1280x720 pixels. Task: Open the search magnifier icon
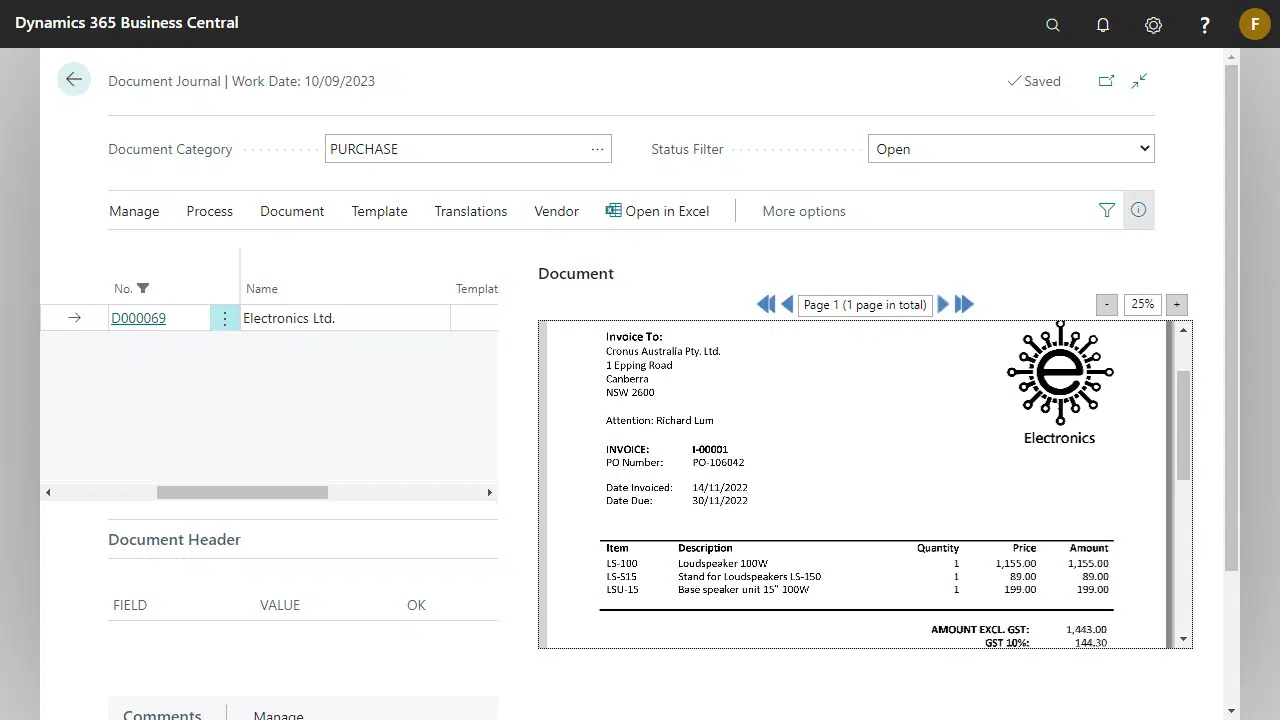pyautogui.click(x=1053, y=25)
